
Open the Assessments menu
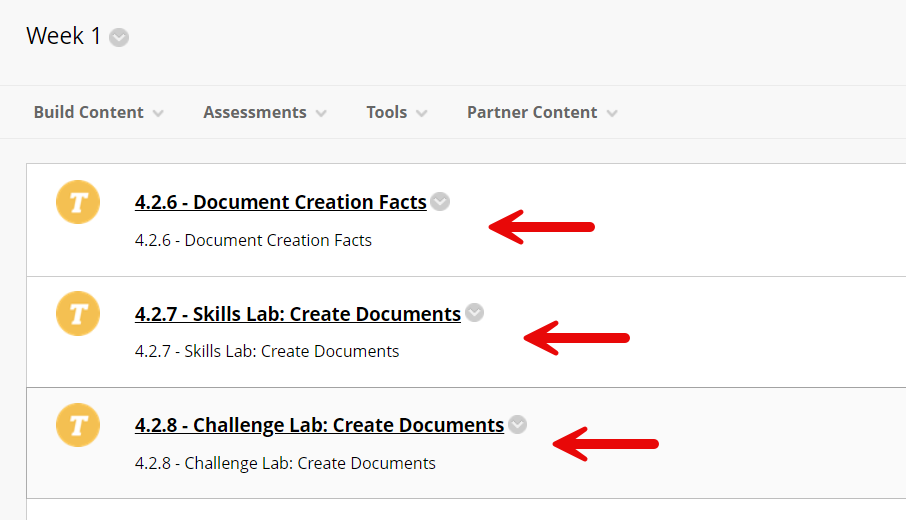(265, 112)
